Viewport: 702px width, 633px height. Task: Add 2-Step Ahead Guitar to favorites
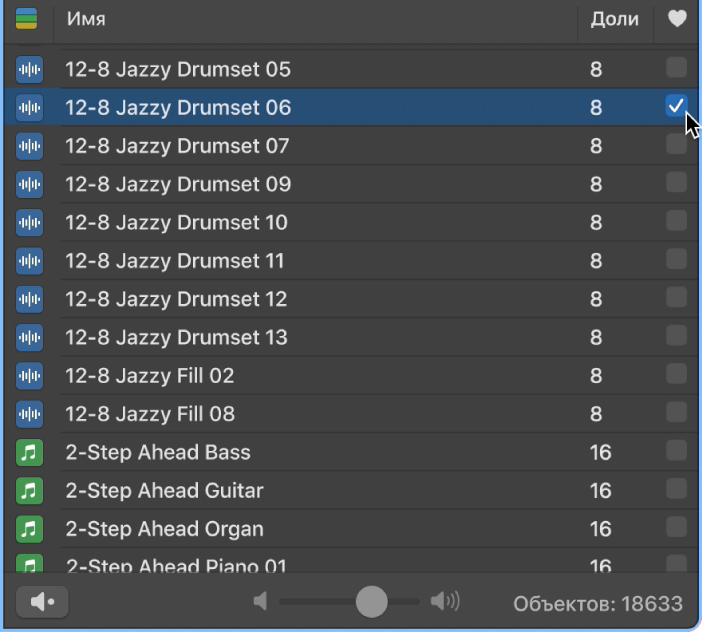tap(676, 489)
